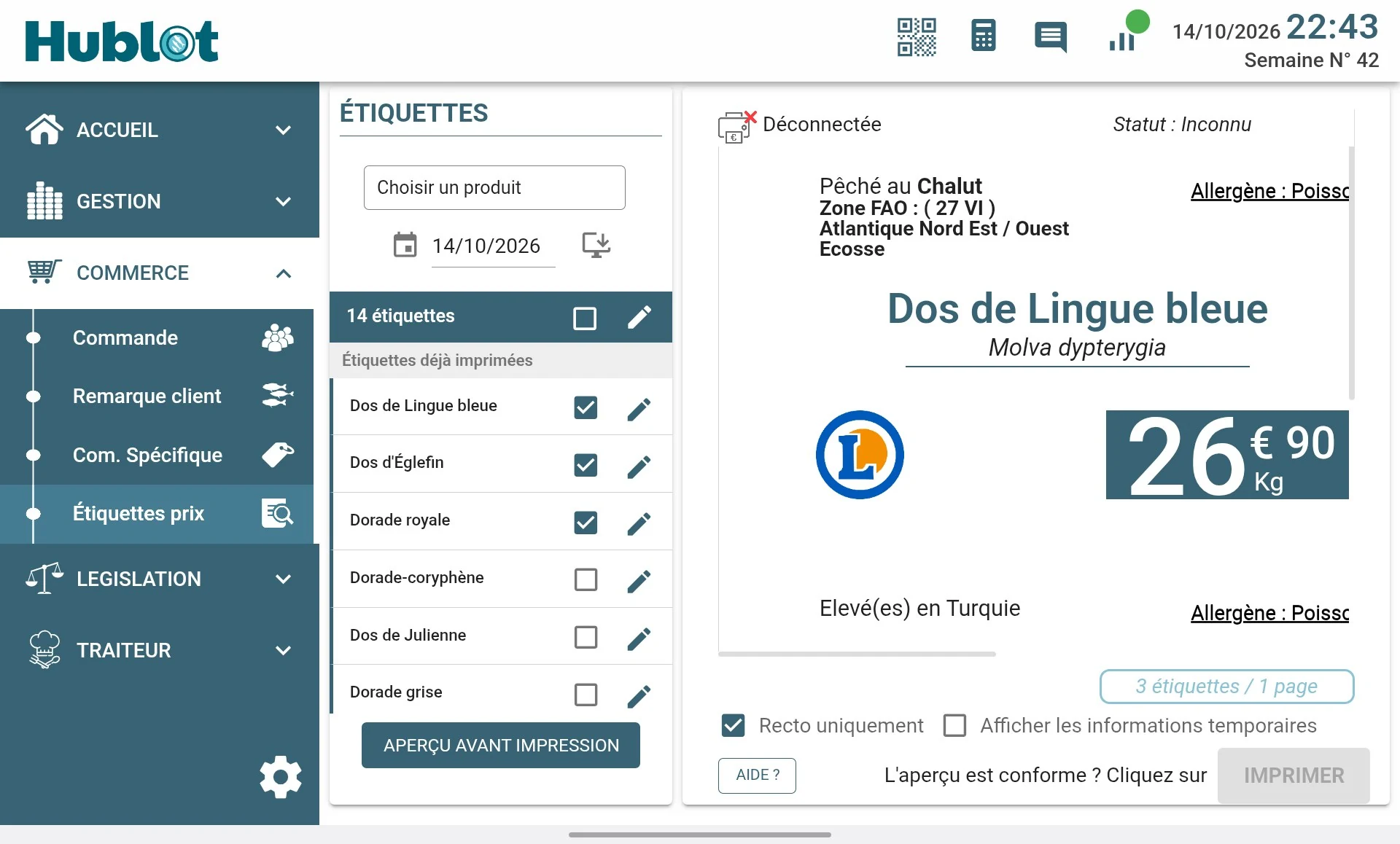
Task: Collapse the COMMERCE section chevron
Action: [x=284, y=273]
